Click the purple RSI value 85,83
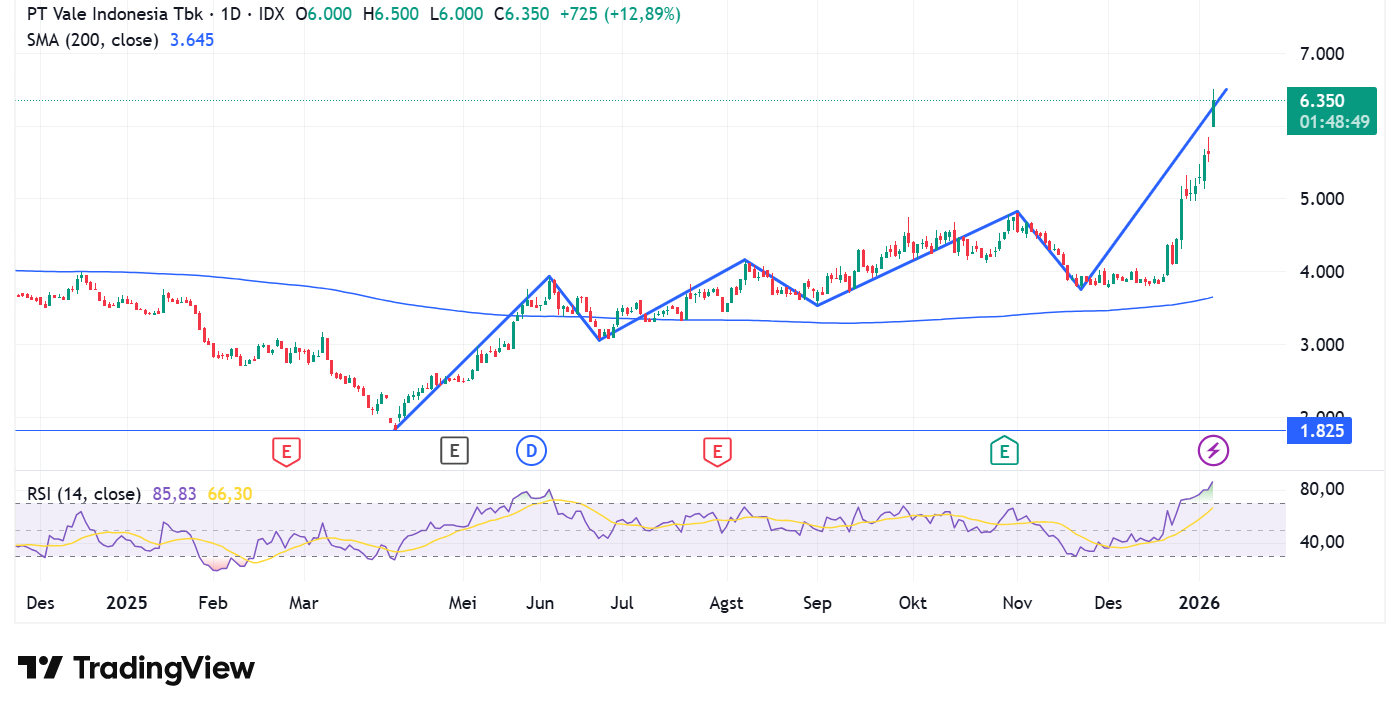The width and height of the screenshot is (1400, 713). [x=175, y=493]
